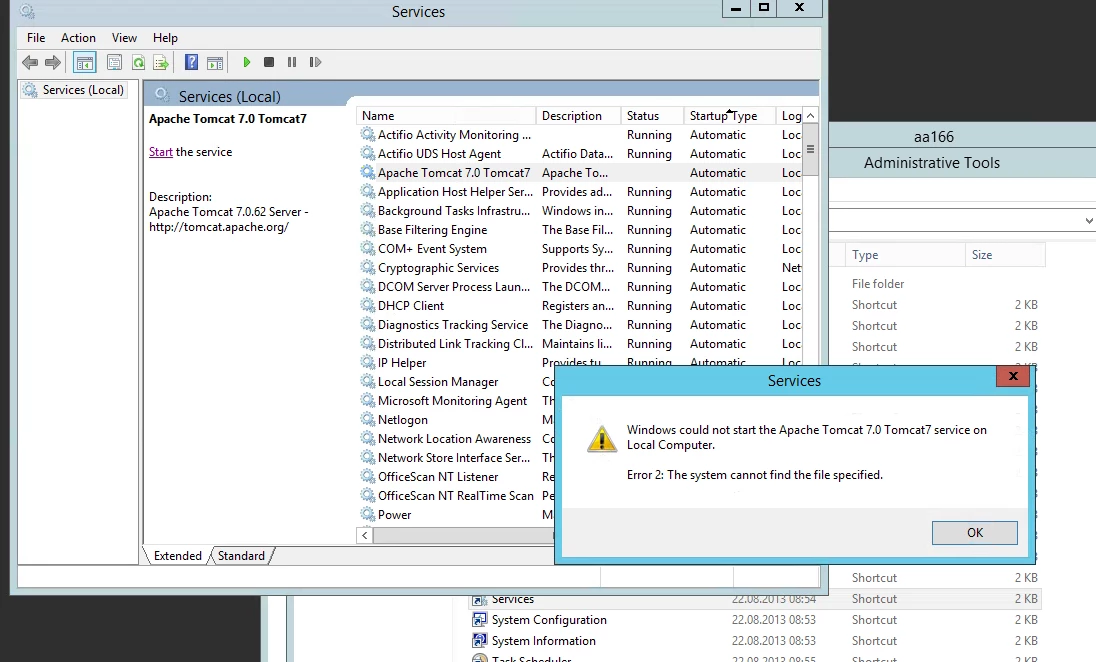Click the warning icon in error dialog
The width and height of the screenshot is (1096, 662).
[x=601, y=438]
